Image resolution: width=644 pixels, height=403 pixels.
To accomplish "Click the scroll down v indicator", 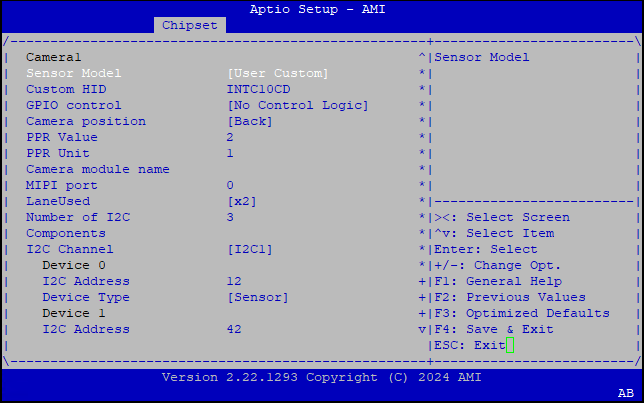I will pos(422,329).
